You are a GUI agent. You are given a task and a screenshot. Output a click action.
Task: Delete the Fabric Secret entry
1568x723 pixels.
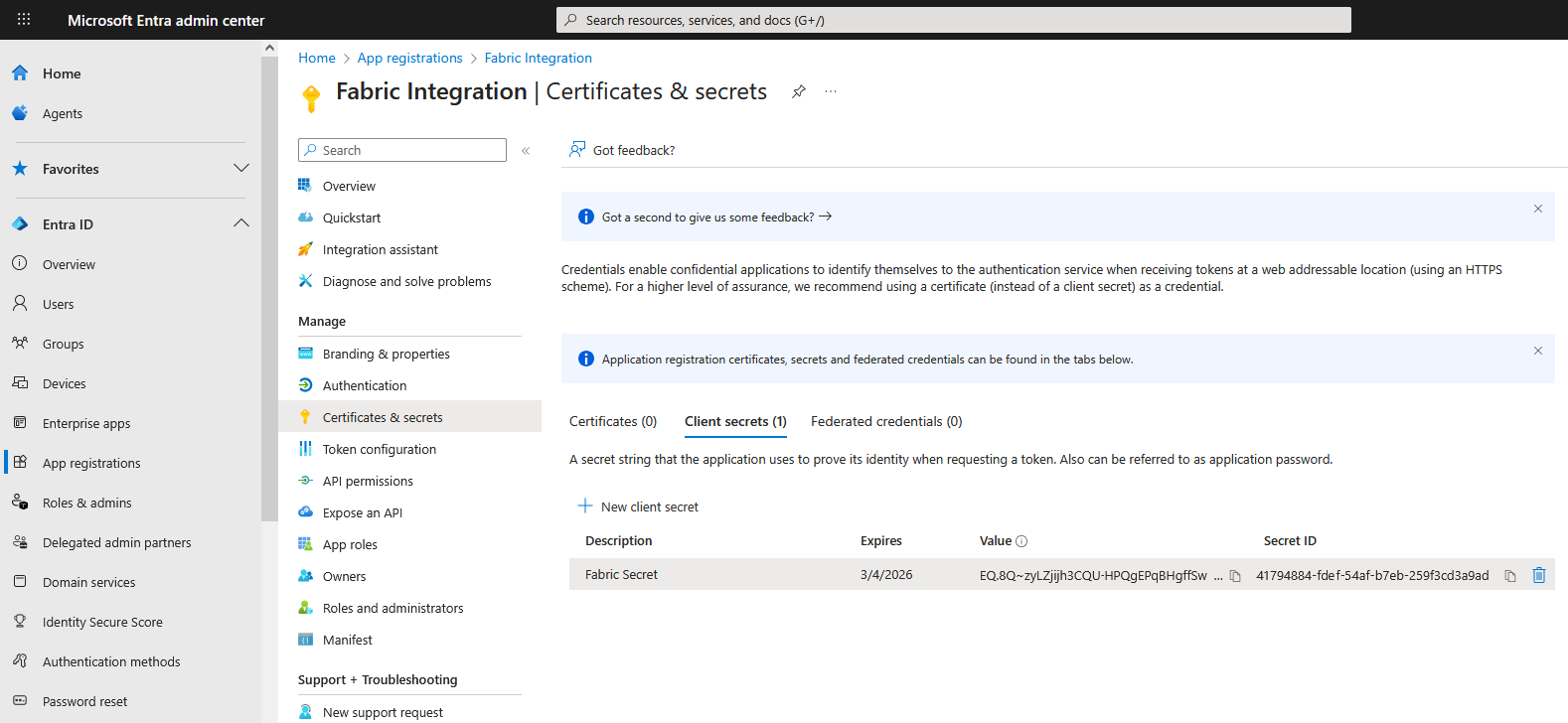click(1538, 575)
